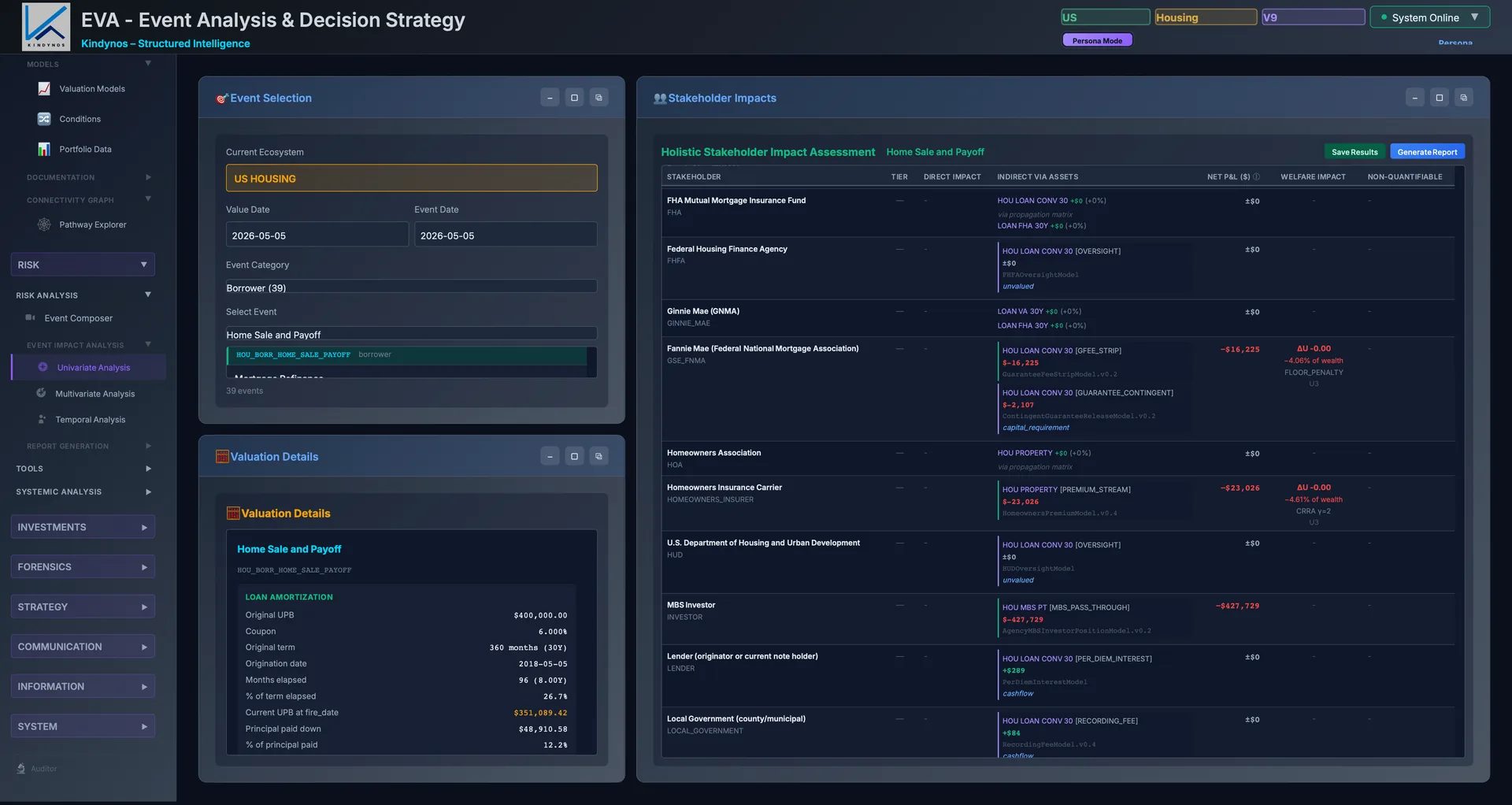Click the Select Event search field
Image resolution: width=1512 pixels, height=805 pixels.
(x=411, y=334)
